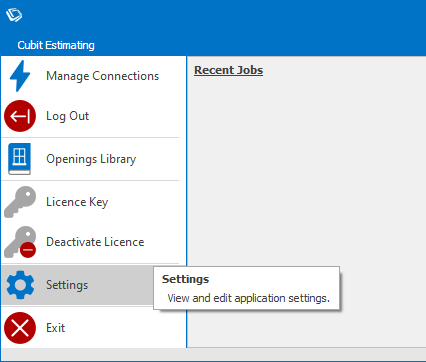Click the red X Exit icon
This screenshot has width=426, height=362.
coord(20,328)
